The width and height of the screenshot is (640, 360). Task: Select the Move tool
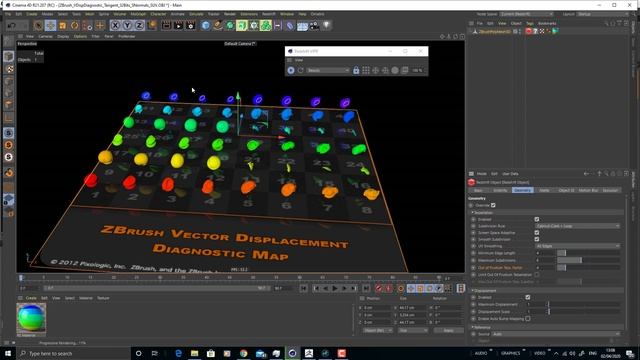(51, 26)
